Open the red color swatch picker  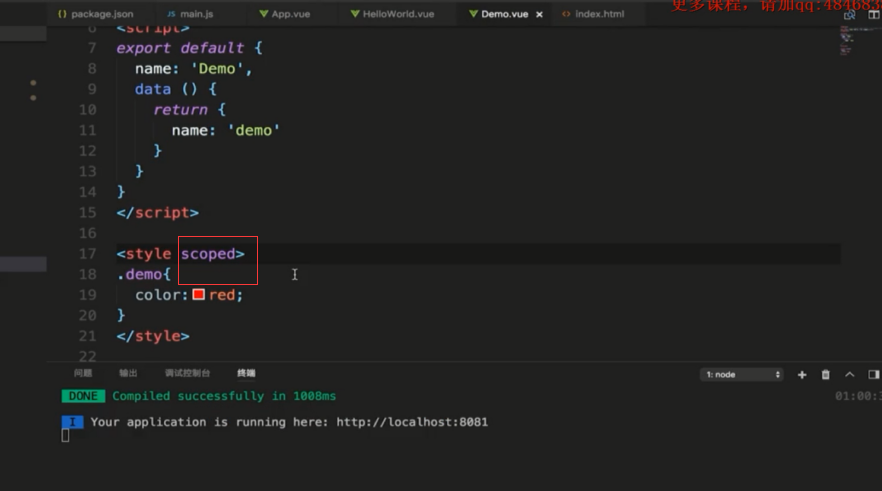click(x=199, y=295)
